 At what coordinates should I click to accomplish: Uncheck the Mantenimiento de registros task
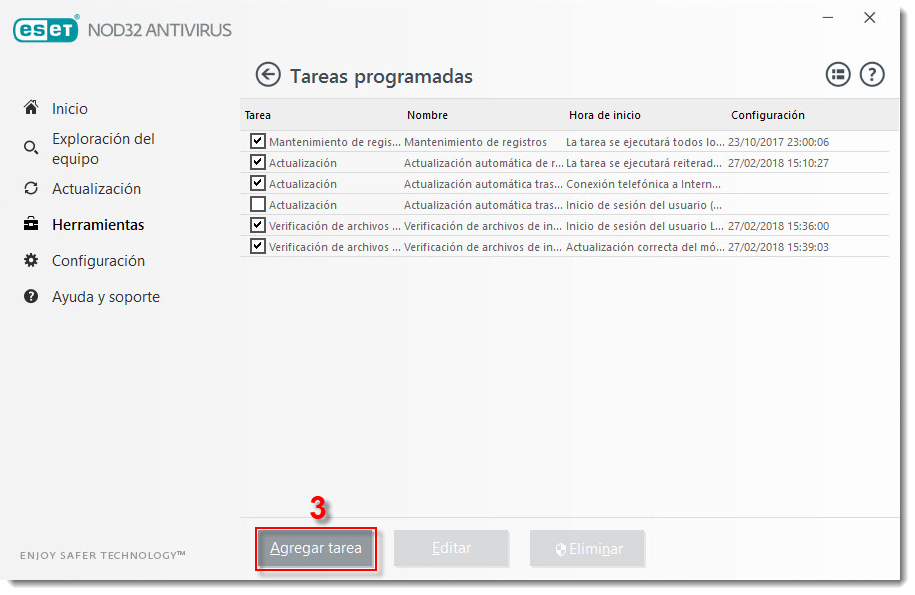(x=258, y=142)
